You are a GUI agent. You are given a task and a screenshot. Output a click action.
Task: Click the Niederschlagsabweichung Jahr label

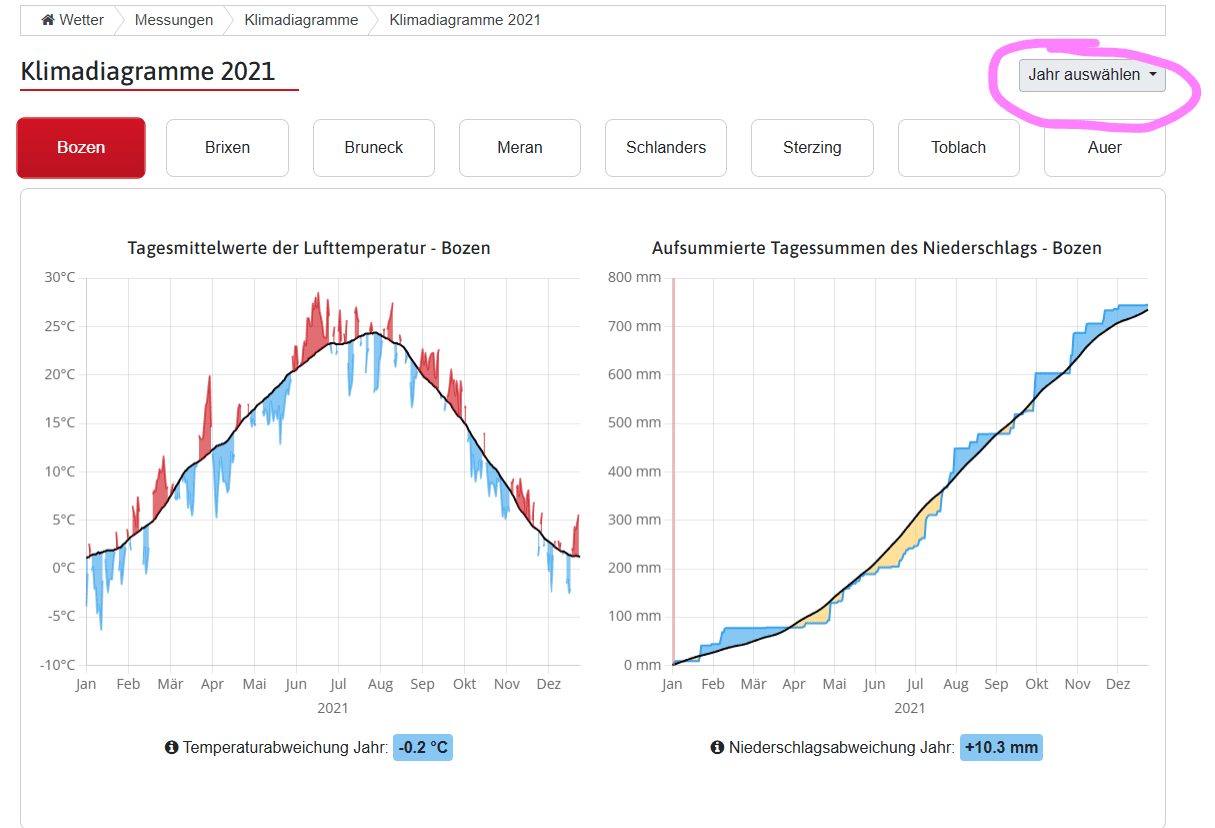click(842, 747)
